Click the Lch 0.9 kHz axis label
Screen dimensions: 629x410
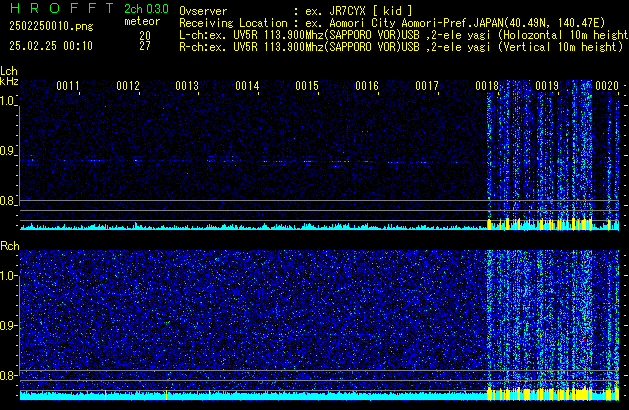coord(8,151)
